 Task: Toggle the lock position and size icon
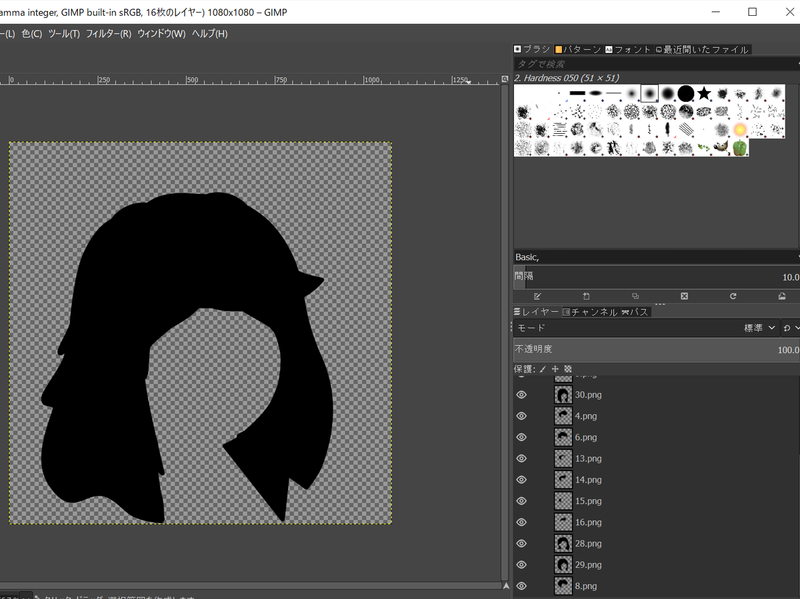pos(555,369)
